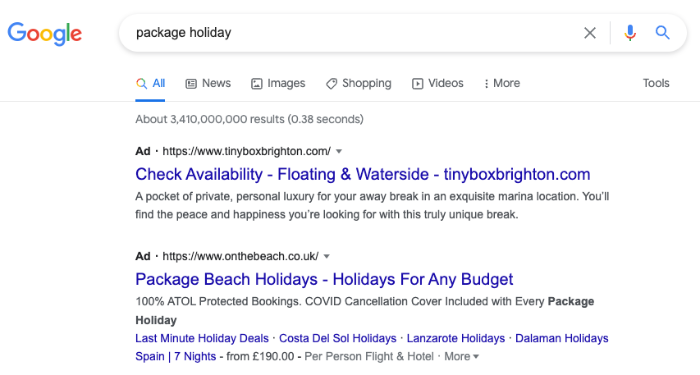Expand the More offers dropdown in the onthebeach ad
Screen dimensions: 700x375
tap(462, 357)
